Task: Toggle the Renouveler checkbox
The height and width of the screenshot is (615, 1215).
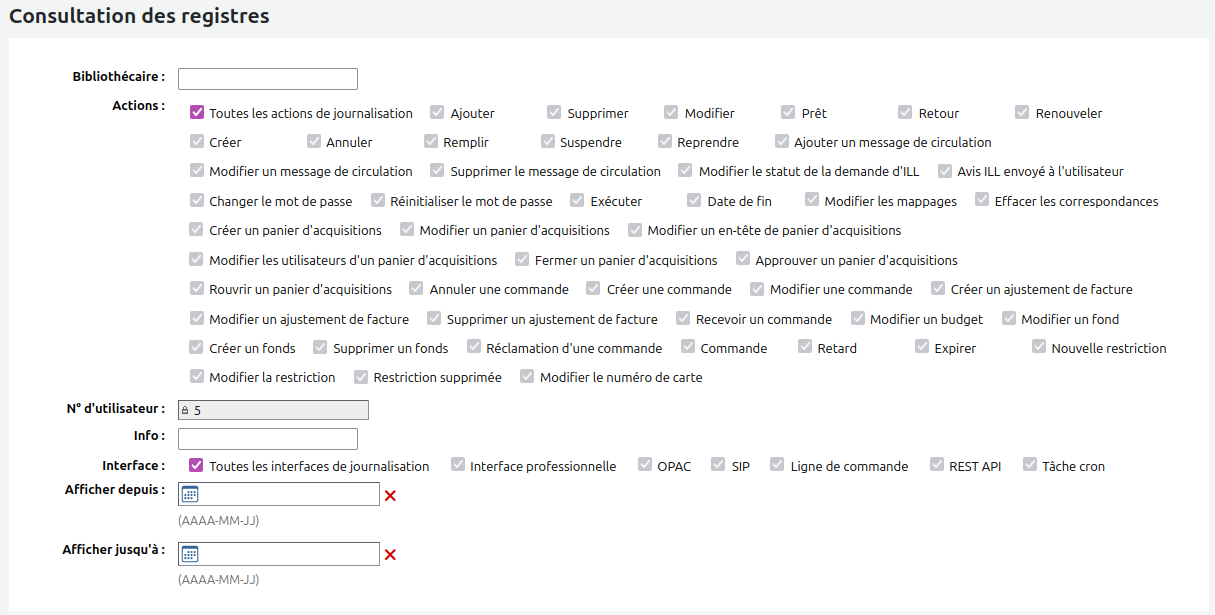Action: 1023,113
